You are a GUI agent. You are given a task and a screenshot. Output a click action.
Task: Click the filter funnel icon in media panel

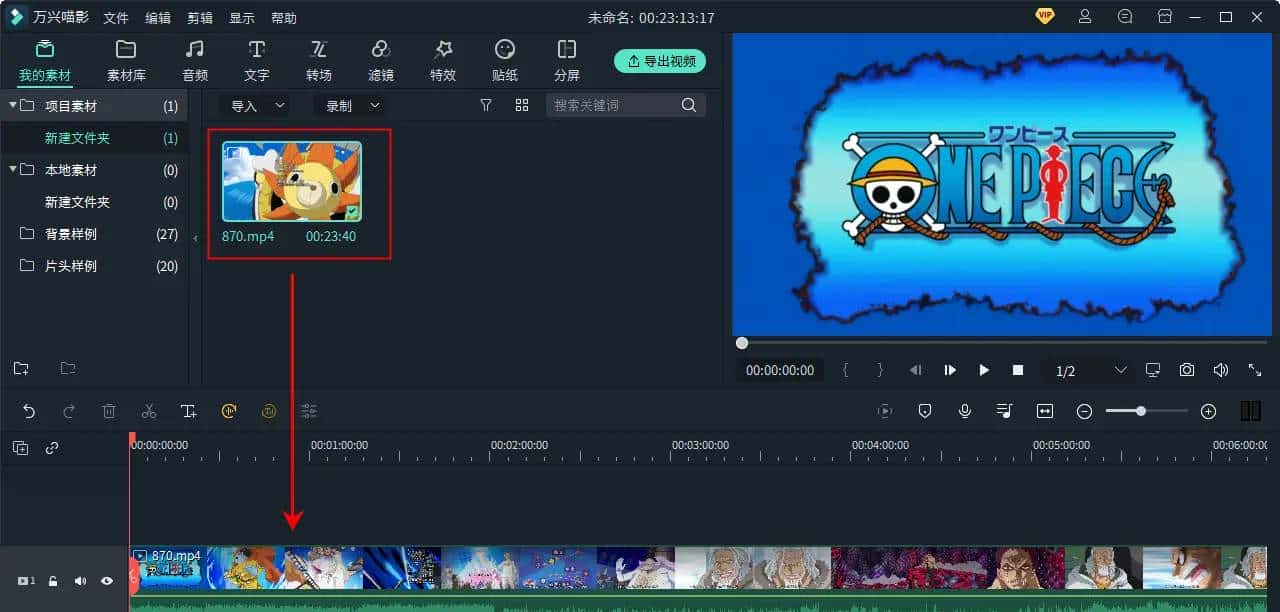(x=485, y=105)
